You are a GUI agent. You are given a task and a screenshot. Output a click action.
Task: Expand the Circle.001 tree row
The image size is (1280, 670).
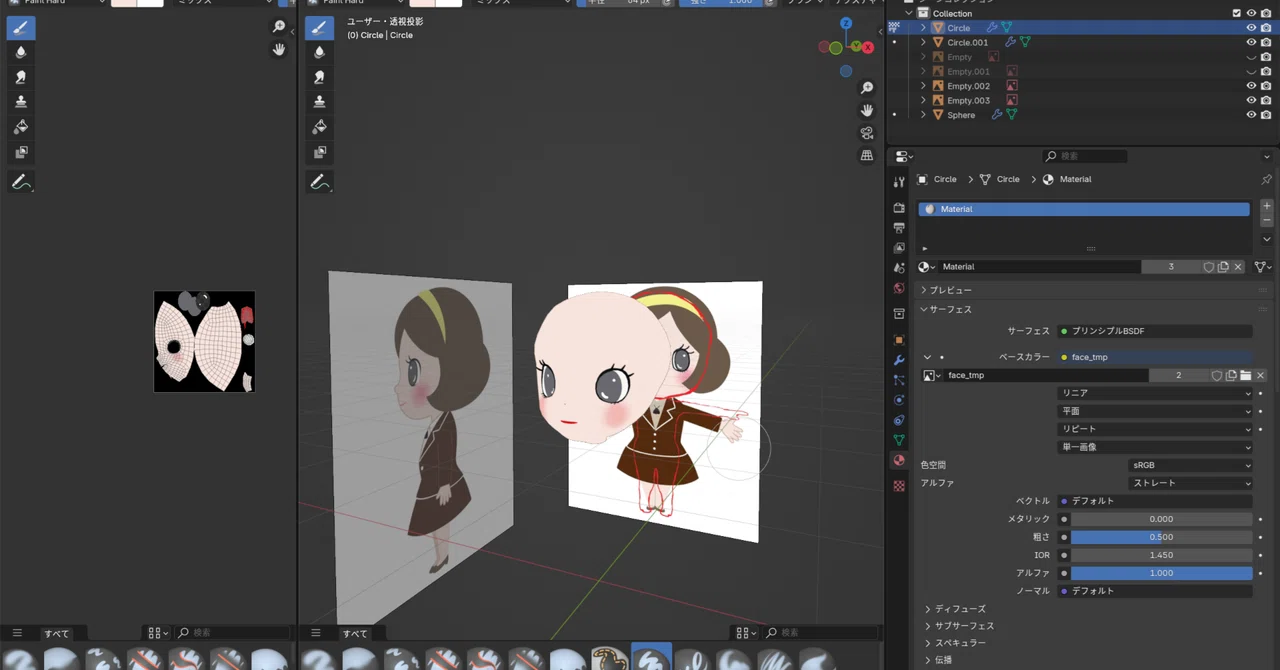pos(923,42)
